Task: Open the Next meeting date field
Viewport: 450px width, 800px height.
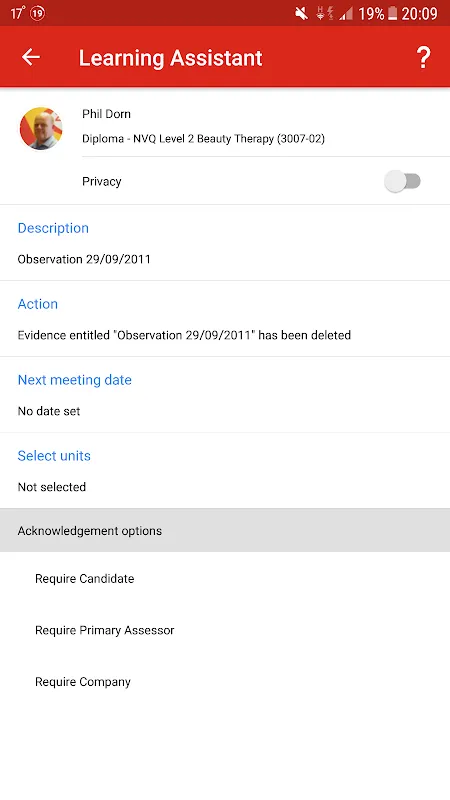Action: pyautogui.click(x=225, y=395)
